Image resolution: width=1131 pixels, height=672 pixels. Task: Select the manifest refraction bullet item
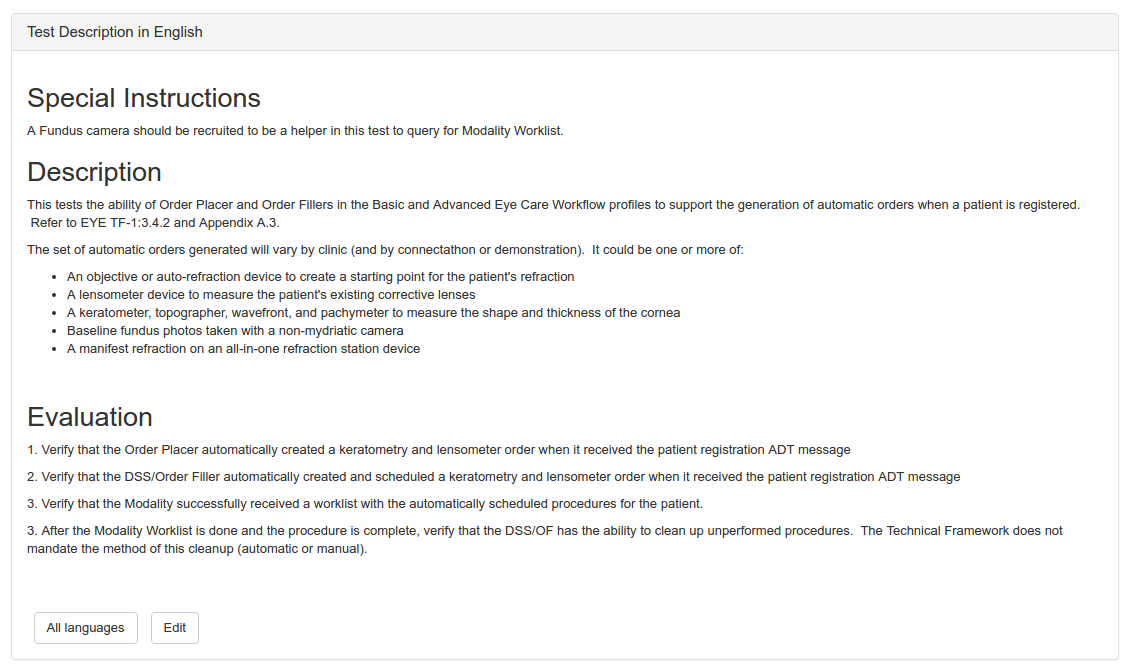(243, 349)
